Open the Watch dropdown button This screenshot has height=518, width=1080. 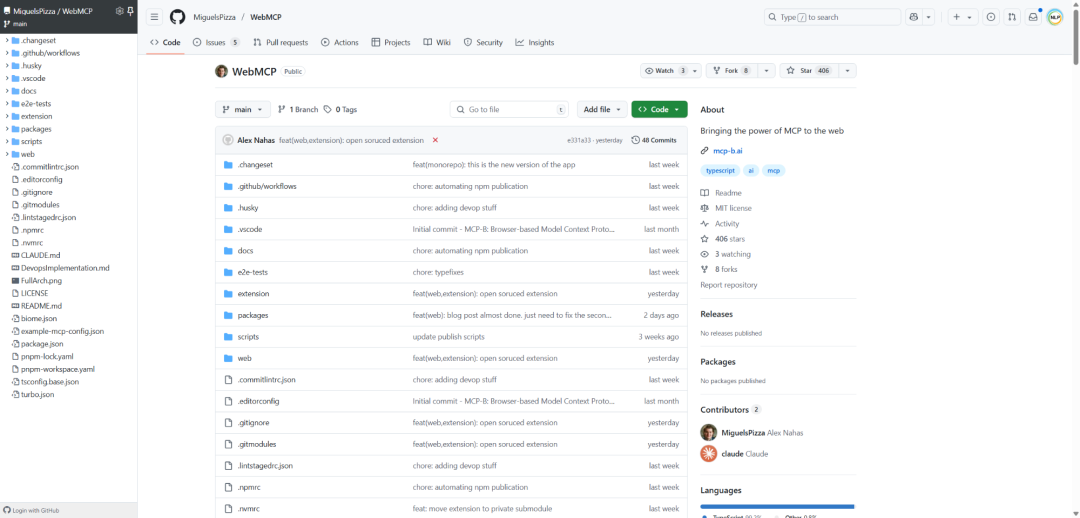[671, 70]
